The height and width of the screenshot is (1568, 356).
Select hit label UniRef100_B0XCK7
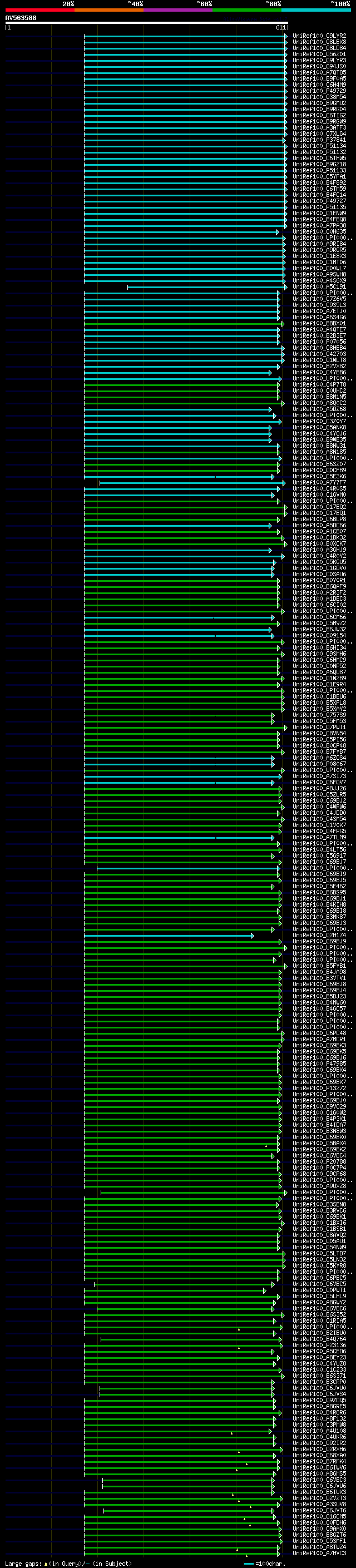click(x=319, y=543)
